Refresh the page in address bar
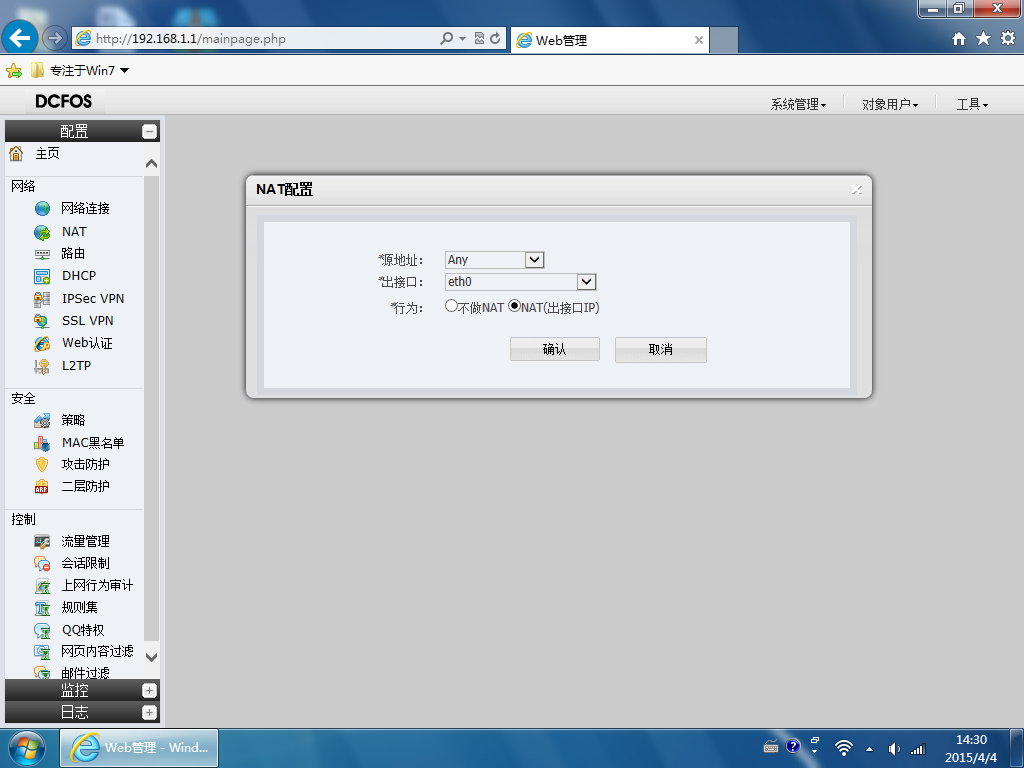 point(495,39)
